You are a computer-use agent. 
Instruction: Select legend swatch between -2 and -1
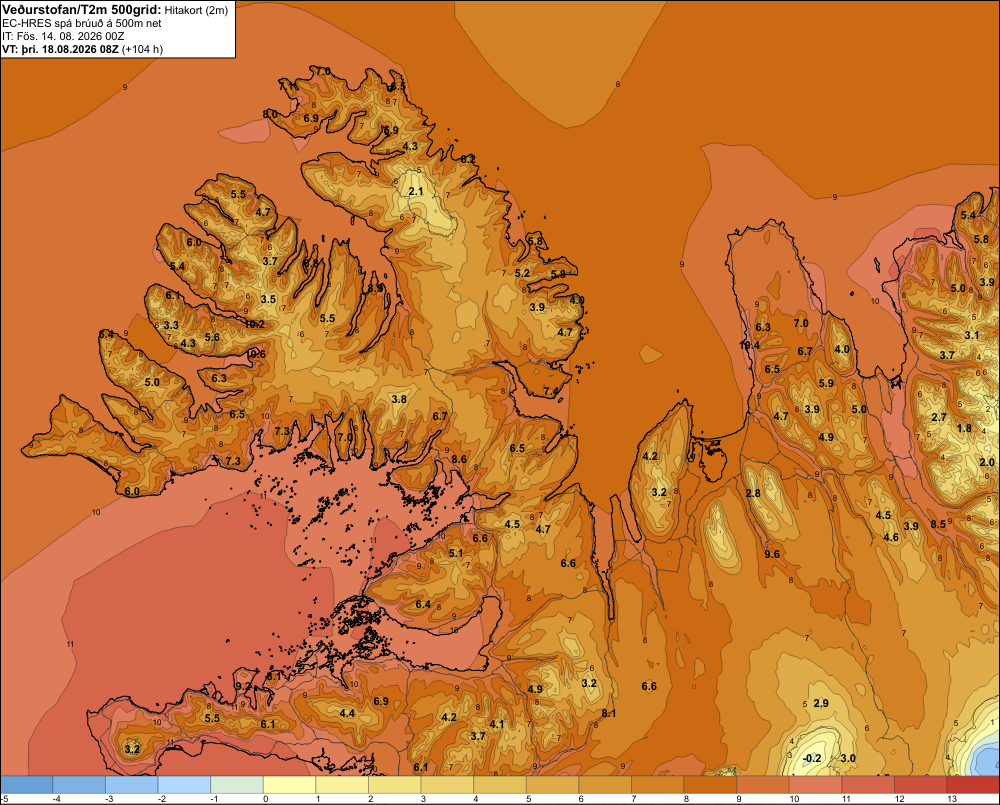click(184, 785)
